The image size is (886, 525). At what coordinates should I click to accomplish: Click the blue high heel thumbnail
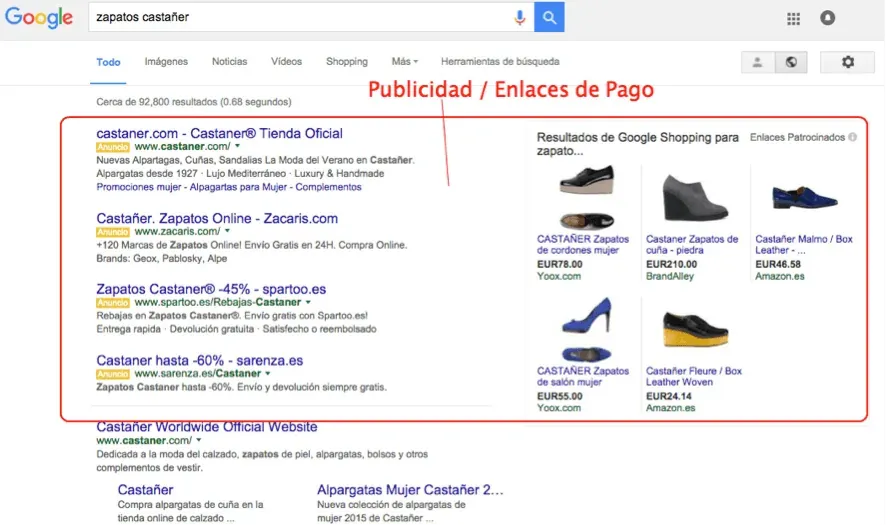(586, 329)
